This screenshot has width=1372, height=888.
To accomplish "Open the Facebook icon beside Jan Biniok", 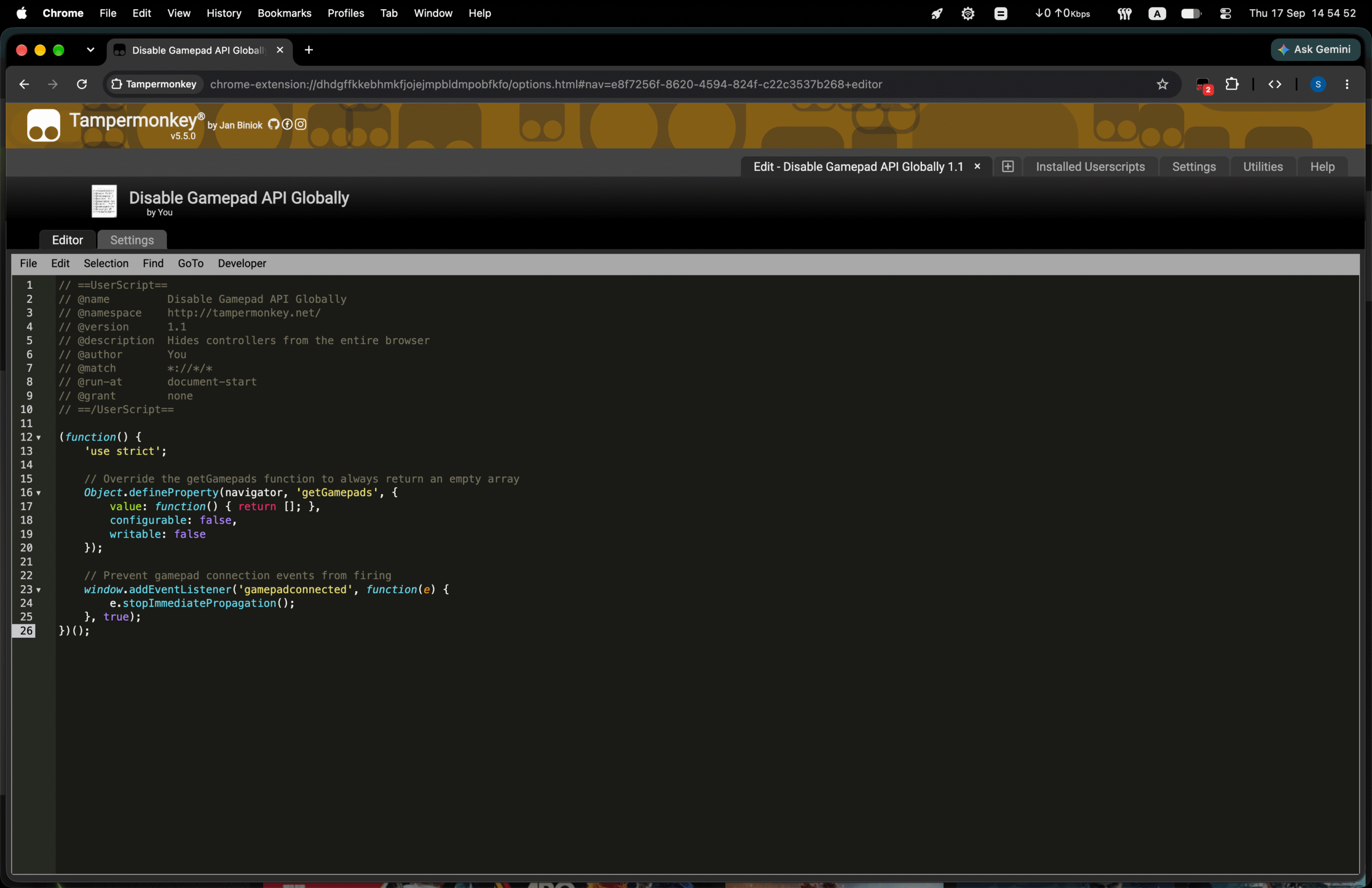I will [x=287, y=124].
